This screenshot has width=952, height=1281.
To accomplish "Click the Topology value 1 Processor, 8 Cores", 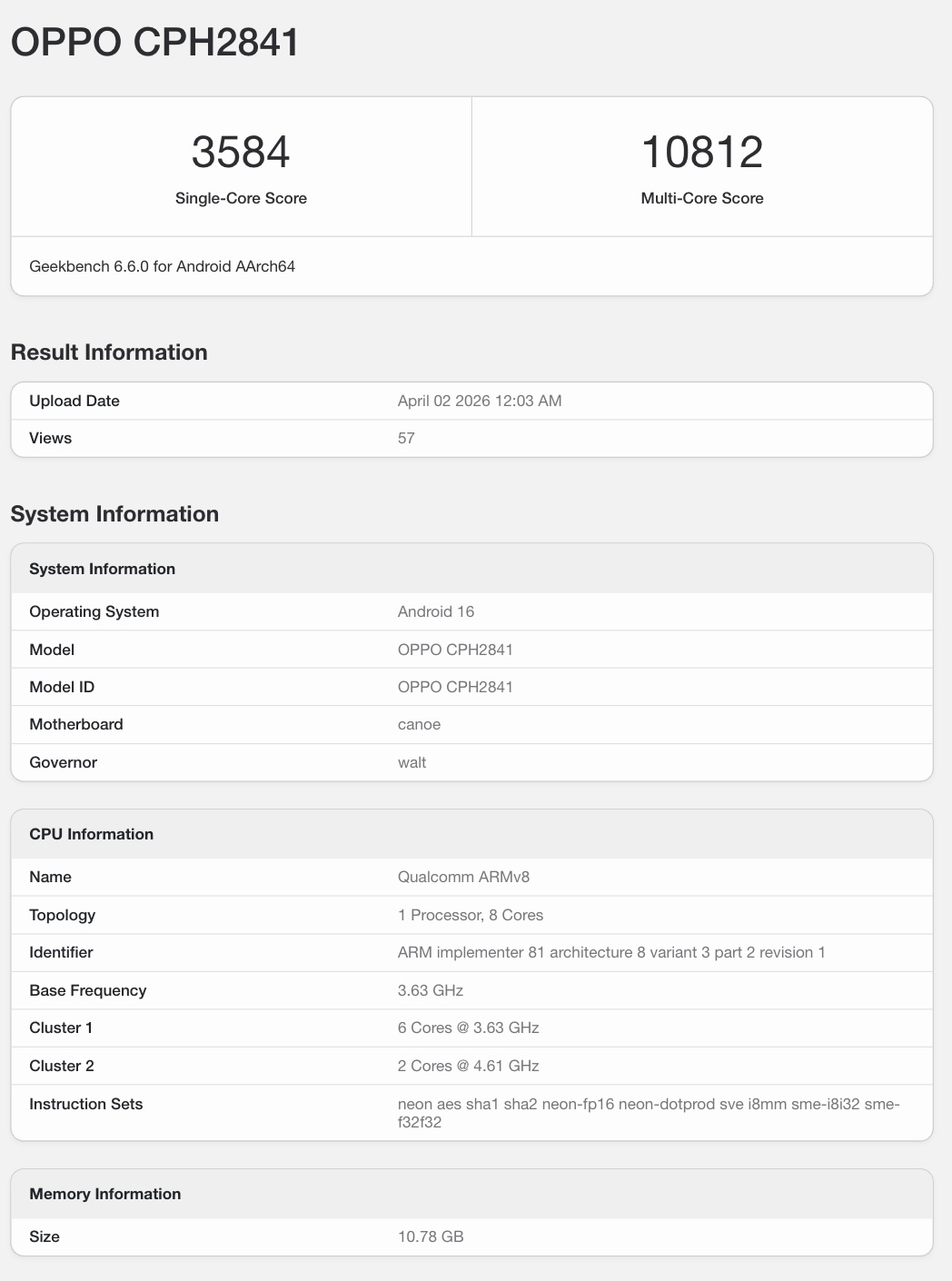I will 471,915.
